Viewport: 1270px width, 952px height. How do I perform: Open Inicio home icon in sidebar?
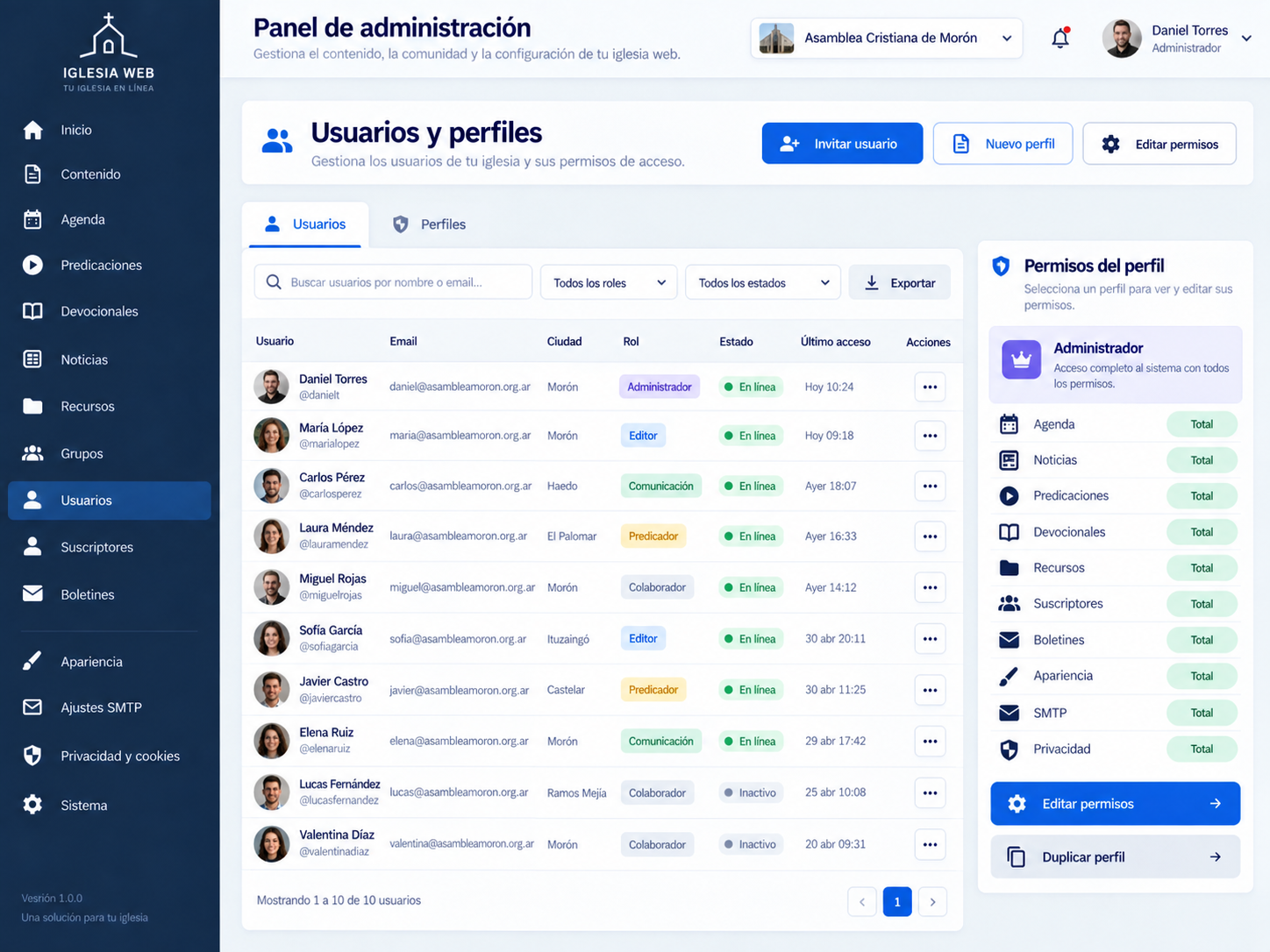(33, 130)
